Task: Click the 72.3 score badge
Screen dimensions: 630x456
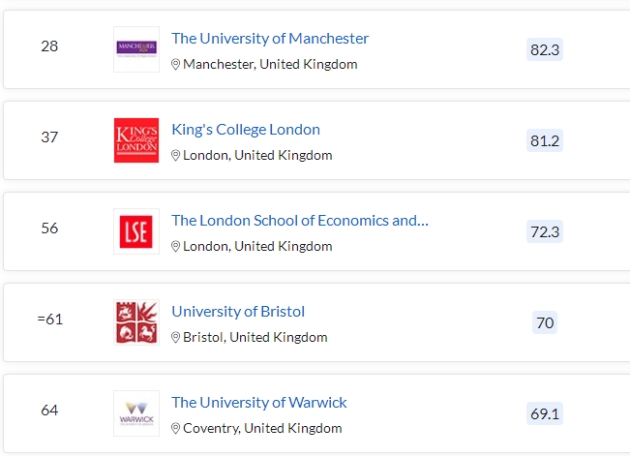Action: 544,231
